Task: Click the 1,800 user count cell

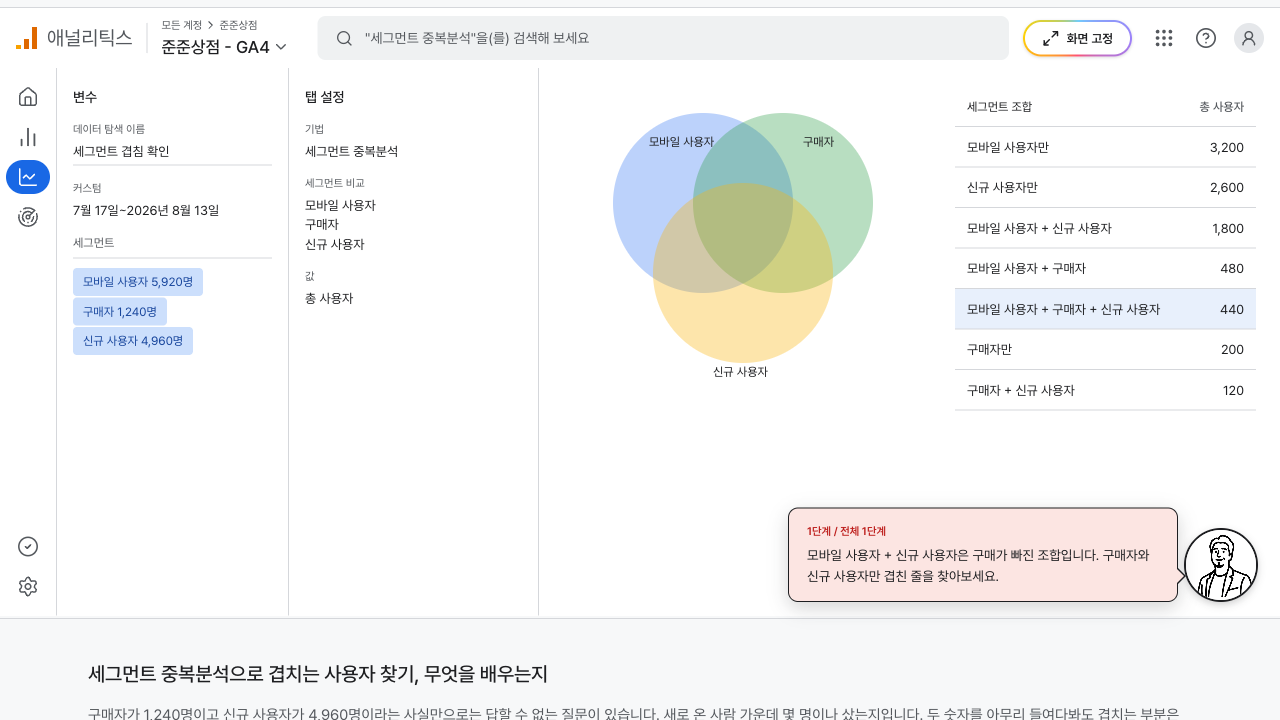Action: (x=1227, y=228)
